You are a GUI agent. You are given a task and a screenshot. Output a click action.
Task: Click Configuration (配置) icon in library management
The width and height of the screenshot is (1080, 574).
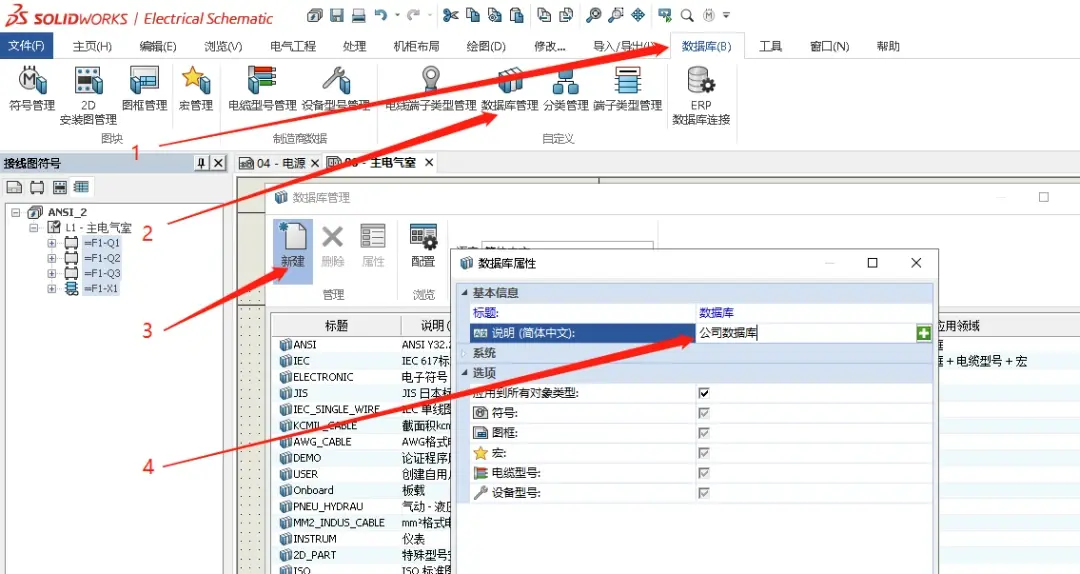(x=423, y=246)
